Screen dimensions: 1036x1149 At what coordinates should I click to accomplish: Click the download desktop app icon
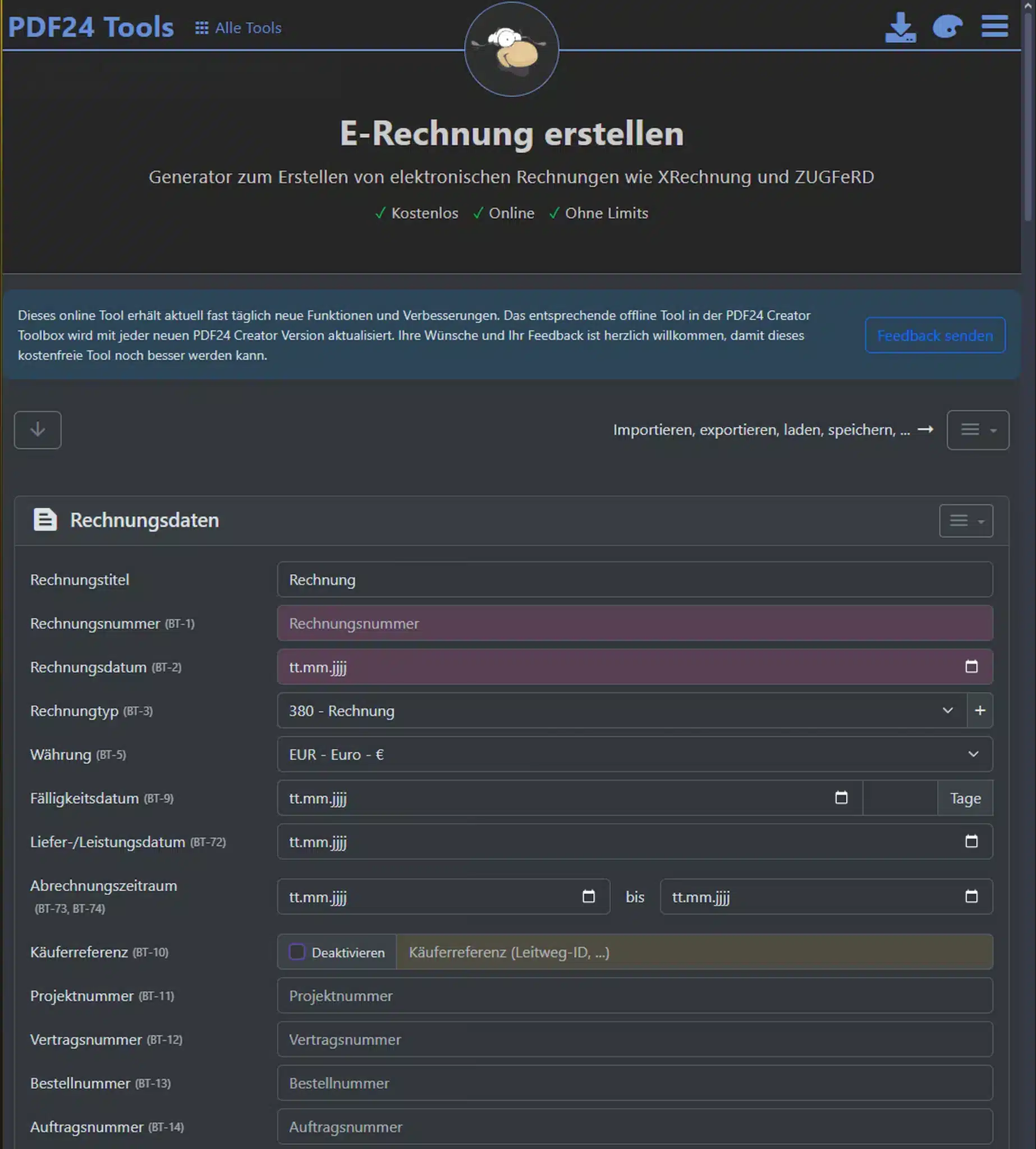click(901, 27)
